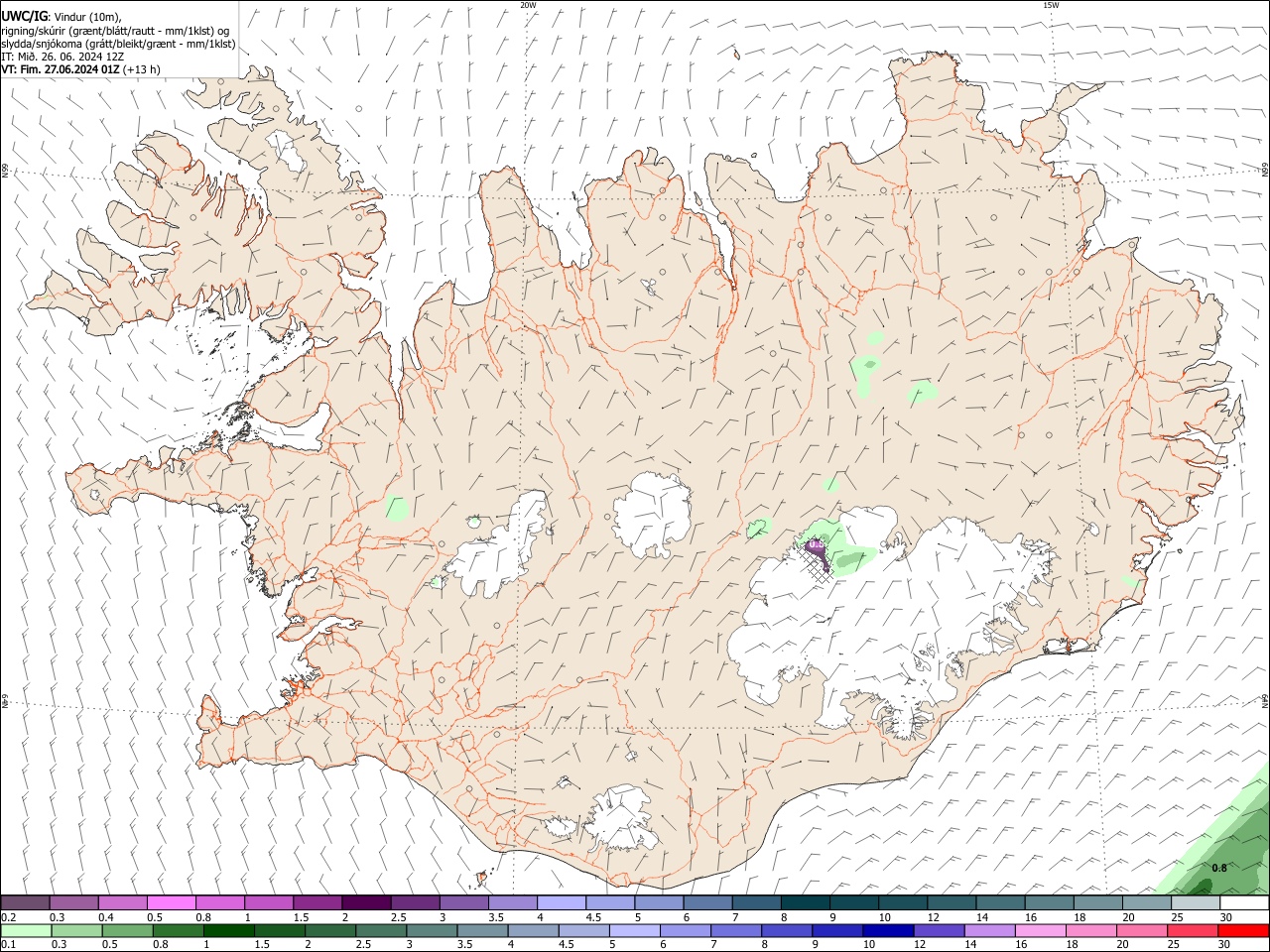Click the snow legend swatch labeled 2.5

point(416,902)
